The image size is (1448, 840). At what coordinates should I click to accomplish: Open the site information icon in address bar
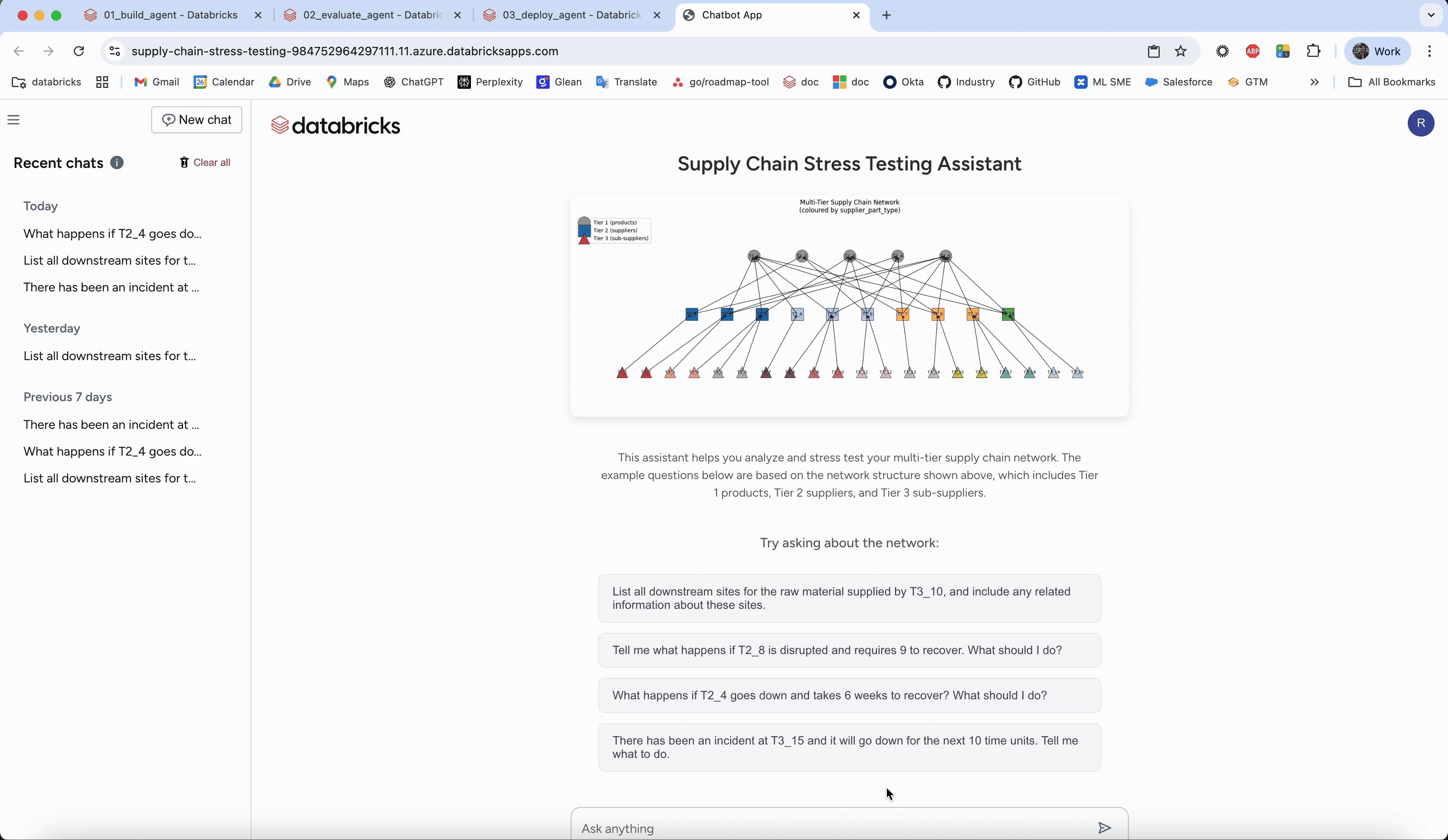115,51
